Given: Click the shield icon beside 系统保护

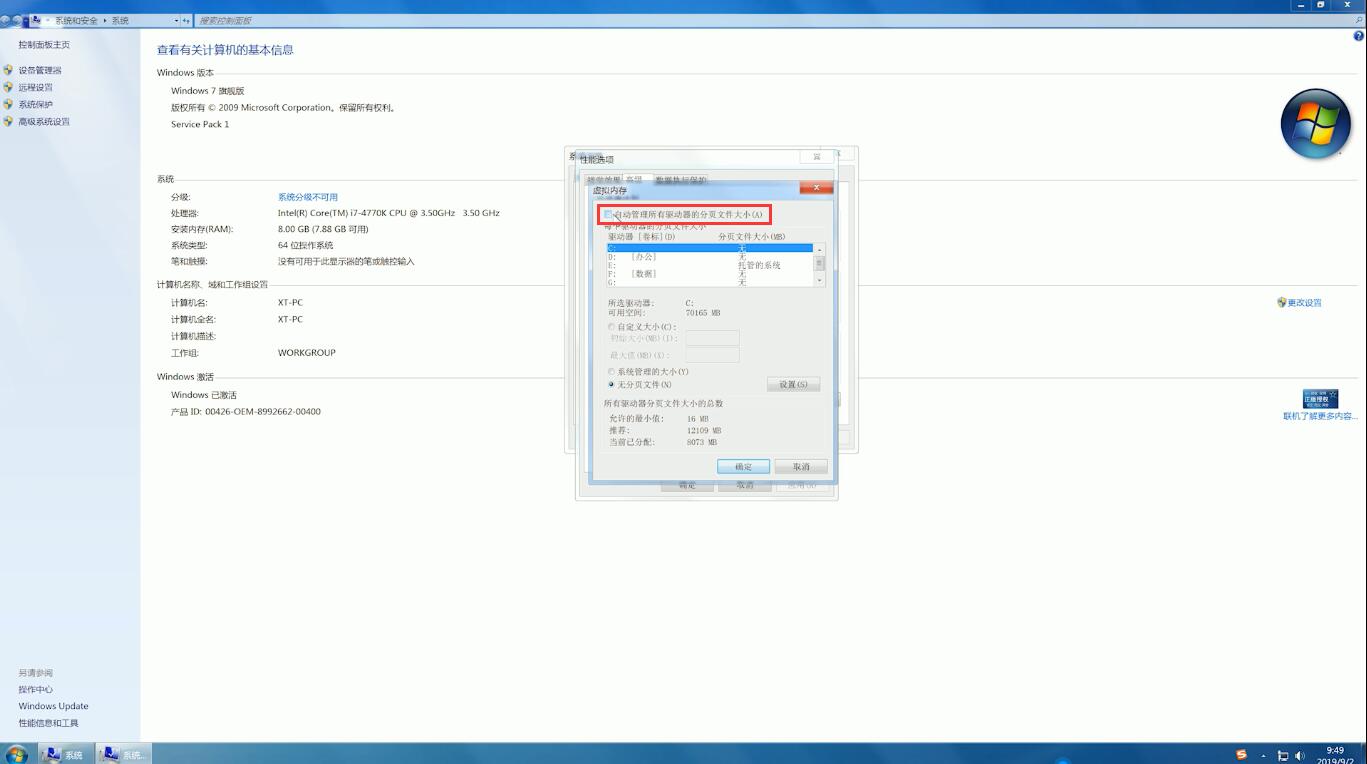Looking at the screenshot, I should pos(8,104).
